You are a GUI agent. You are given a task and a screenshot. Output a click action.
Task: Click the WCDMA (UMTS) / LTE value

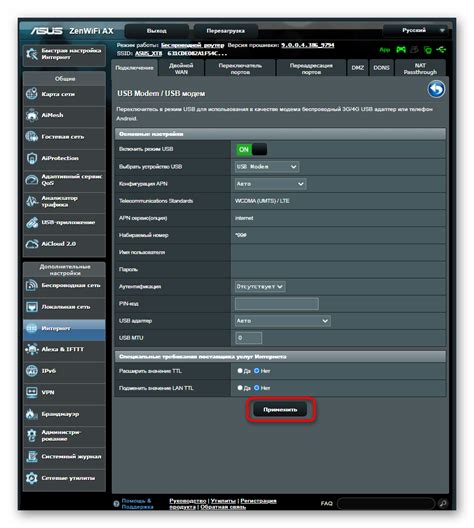(x=262, y=201)
